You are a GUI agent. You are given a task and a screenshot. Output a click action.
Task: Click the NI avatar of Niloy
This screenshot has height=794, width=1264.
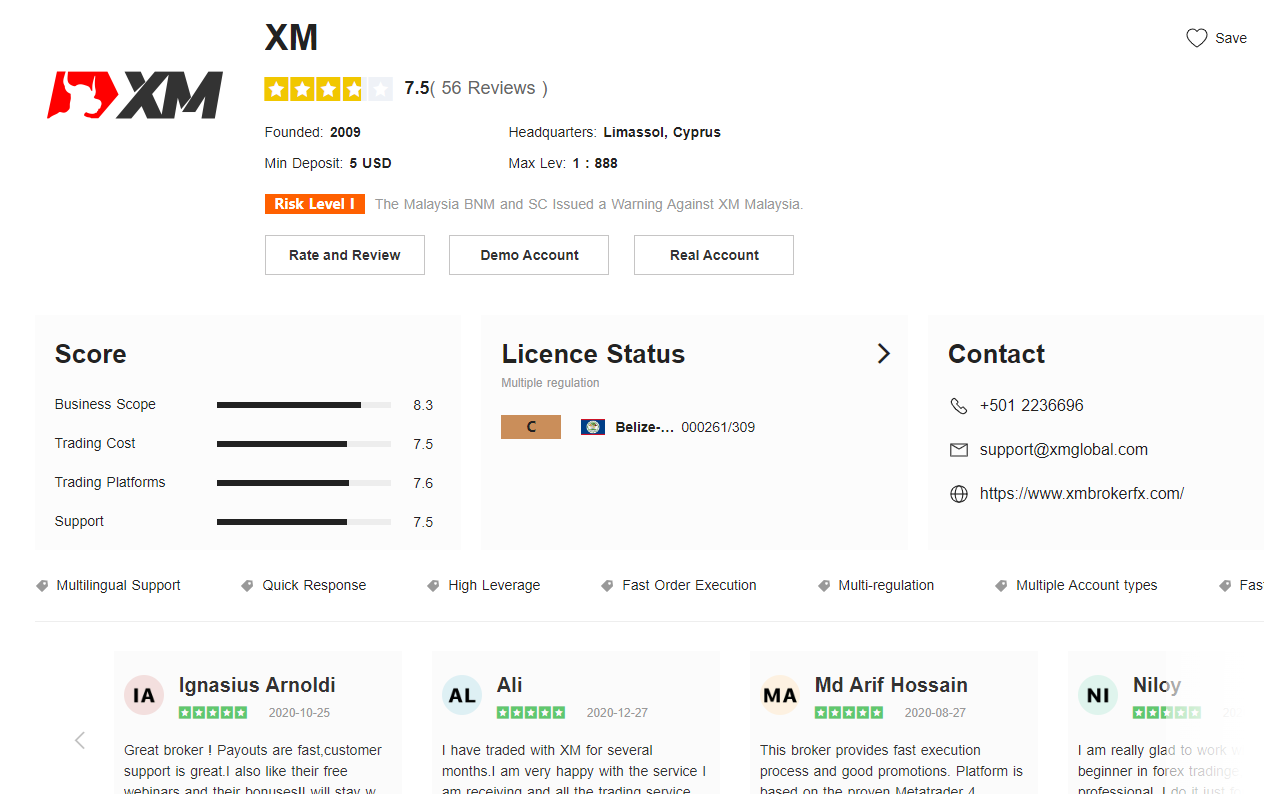(x=1098, y=695)
